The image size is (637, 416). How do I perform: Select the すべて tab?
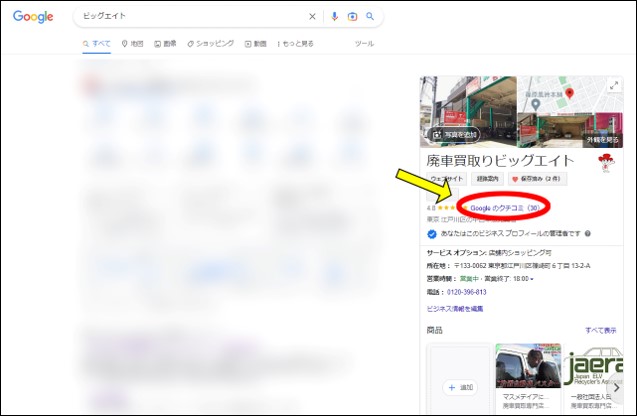coord(97,43)
